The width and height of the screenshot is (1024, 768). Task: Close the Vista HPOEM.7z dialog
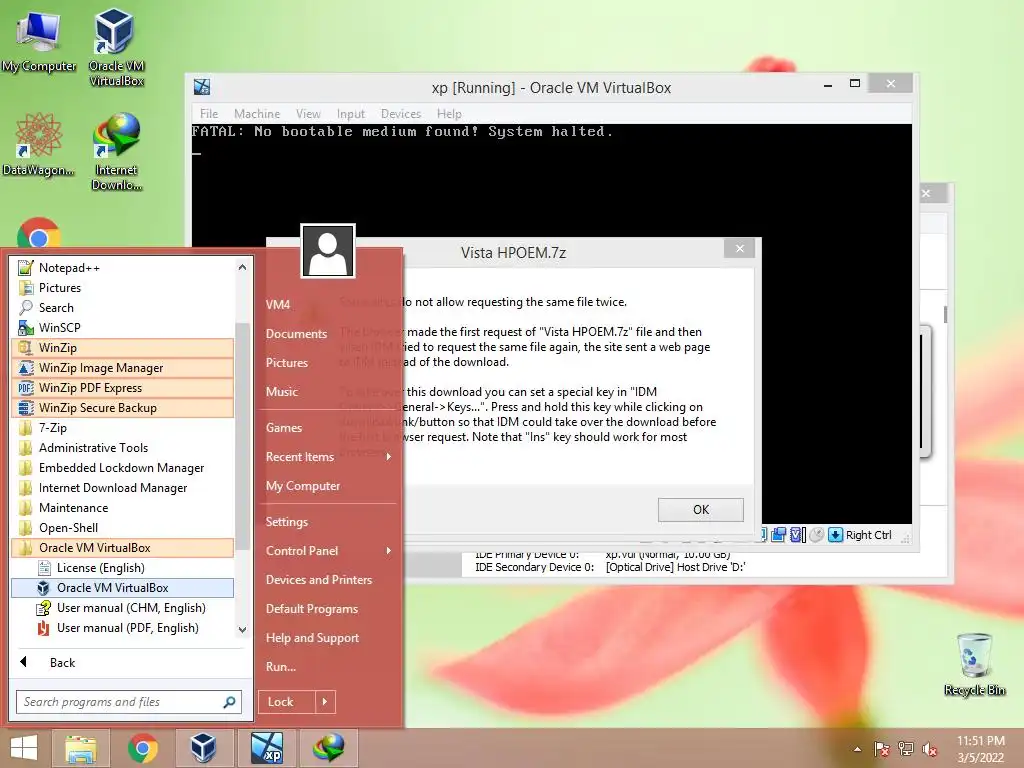739,248
